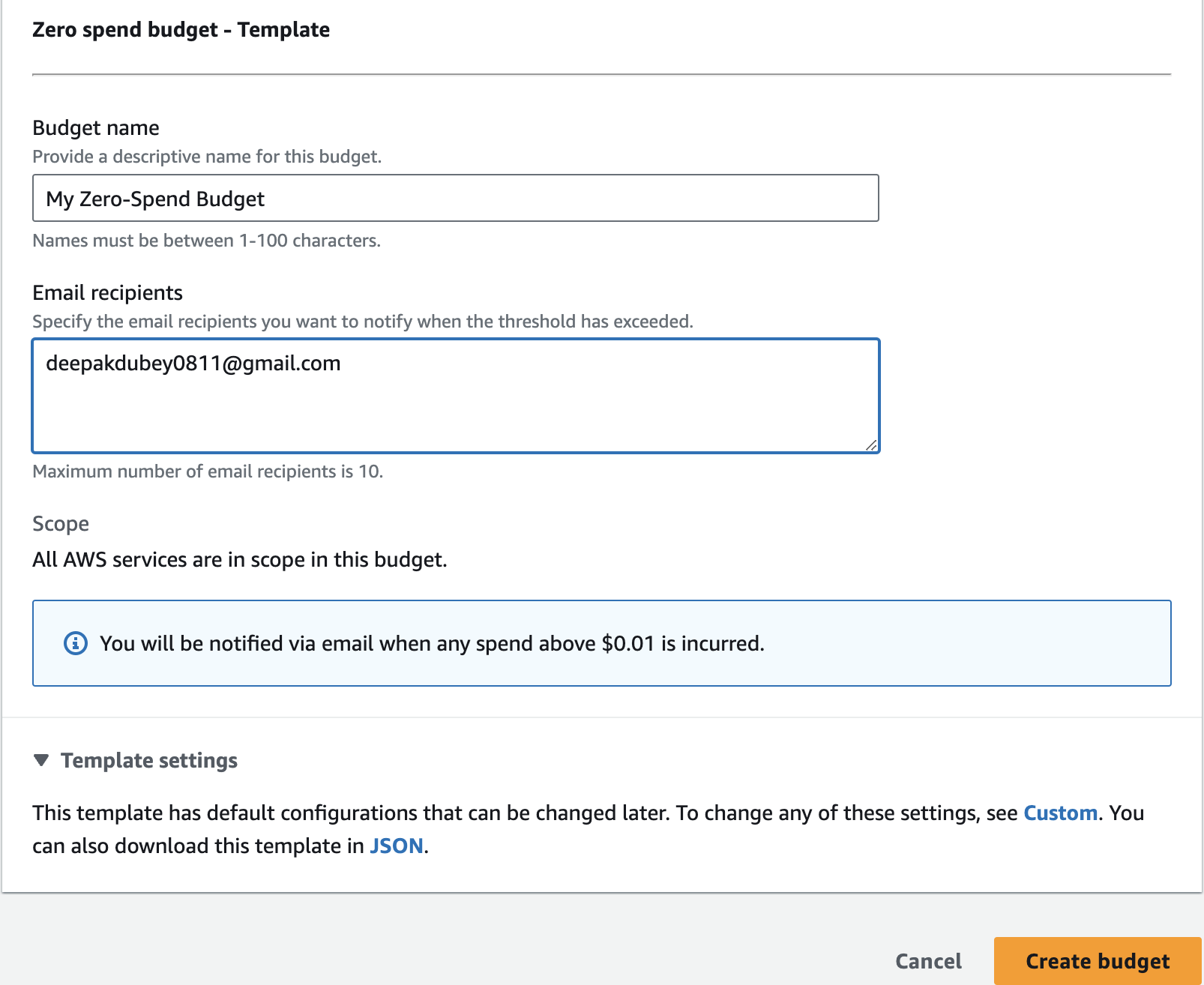Viewport: 1204px width, 985px height.
Task: Click the Budget name label
Action: [x=96, y=127]
